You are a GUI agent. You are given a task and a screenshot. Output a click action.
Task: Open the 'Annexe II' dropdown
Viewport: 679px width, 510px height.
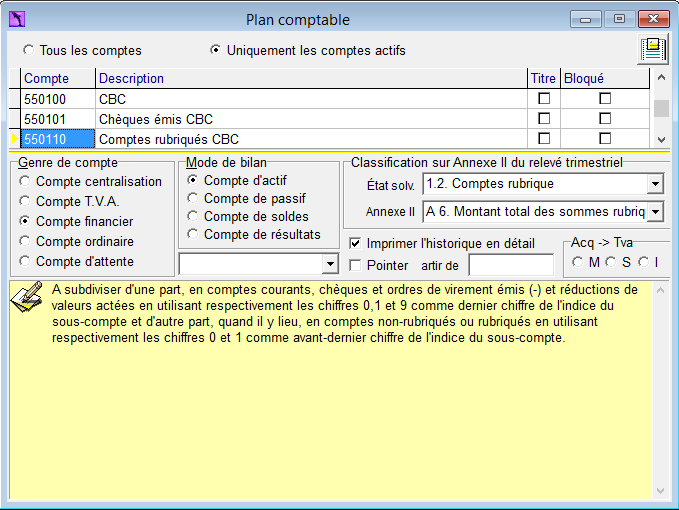(x=655, y=212)
